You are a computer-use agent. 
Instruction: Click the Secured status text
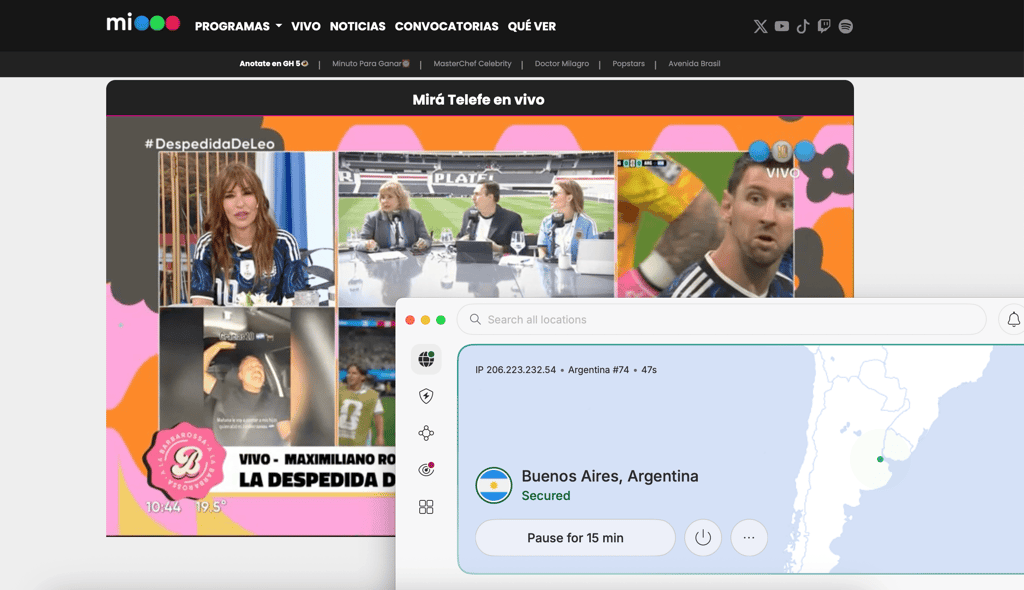[x=546, y=495]
